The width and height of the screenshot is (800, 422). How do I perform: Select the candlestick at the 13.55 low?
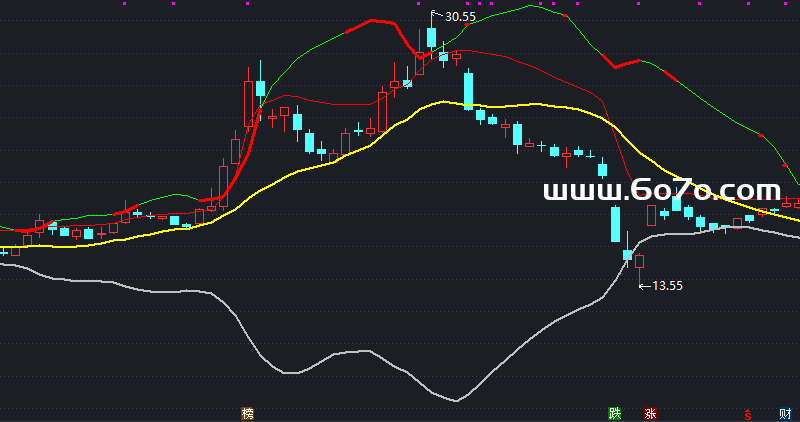pyautogui.click(x=639, y=261)
